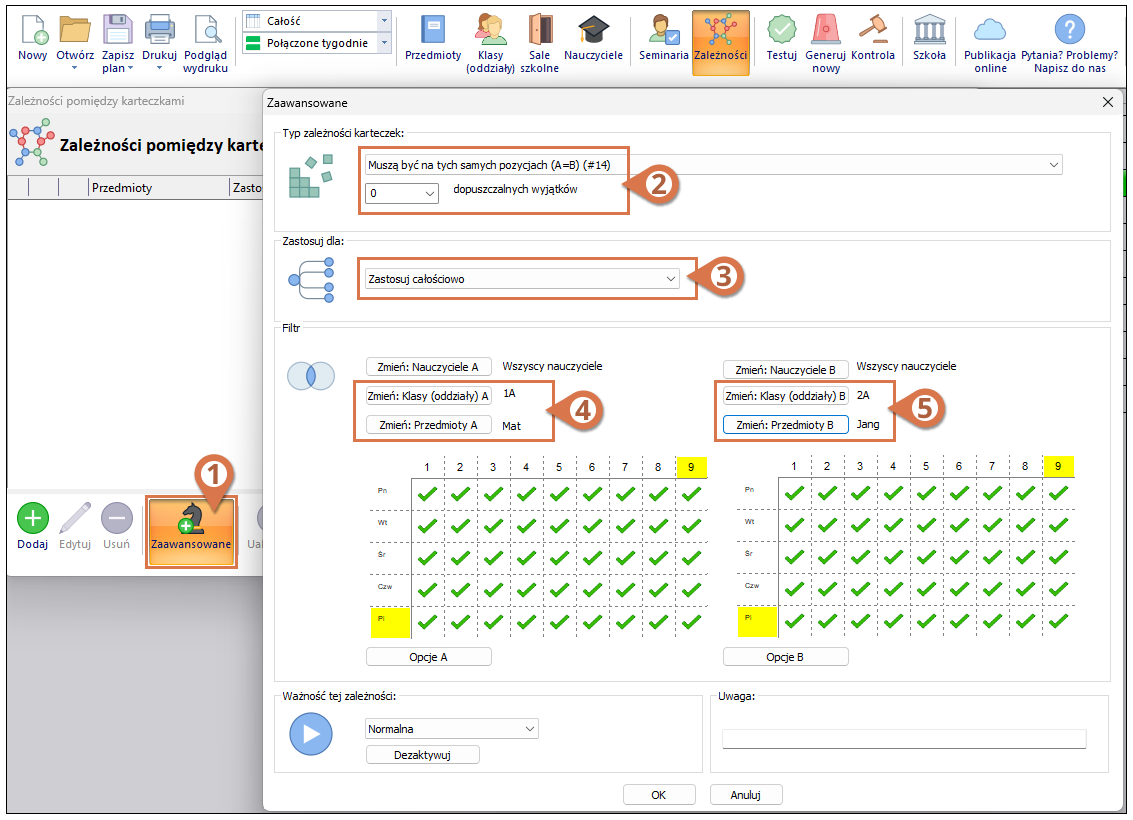Open Klasy (oddziały) in the toolbar
Viewport: 1133px width, 820px height.
[x=491, y=42]
